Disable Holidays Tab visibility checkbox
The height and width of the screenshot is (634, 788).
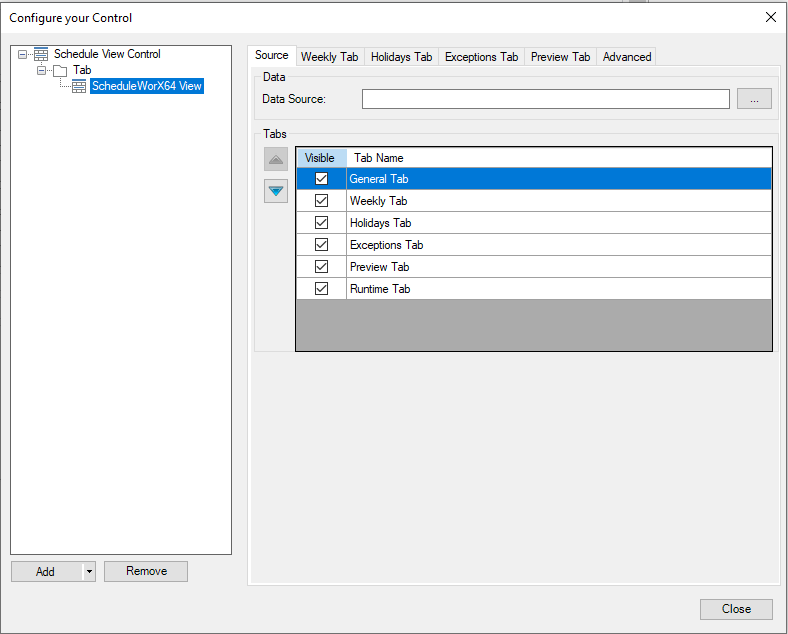(x=321, y=223)
